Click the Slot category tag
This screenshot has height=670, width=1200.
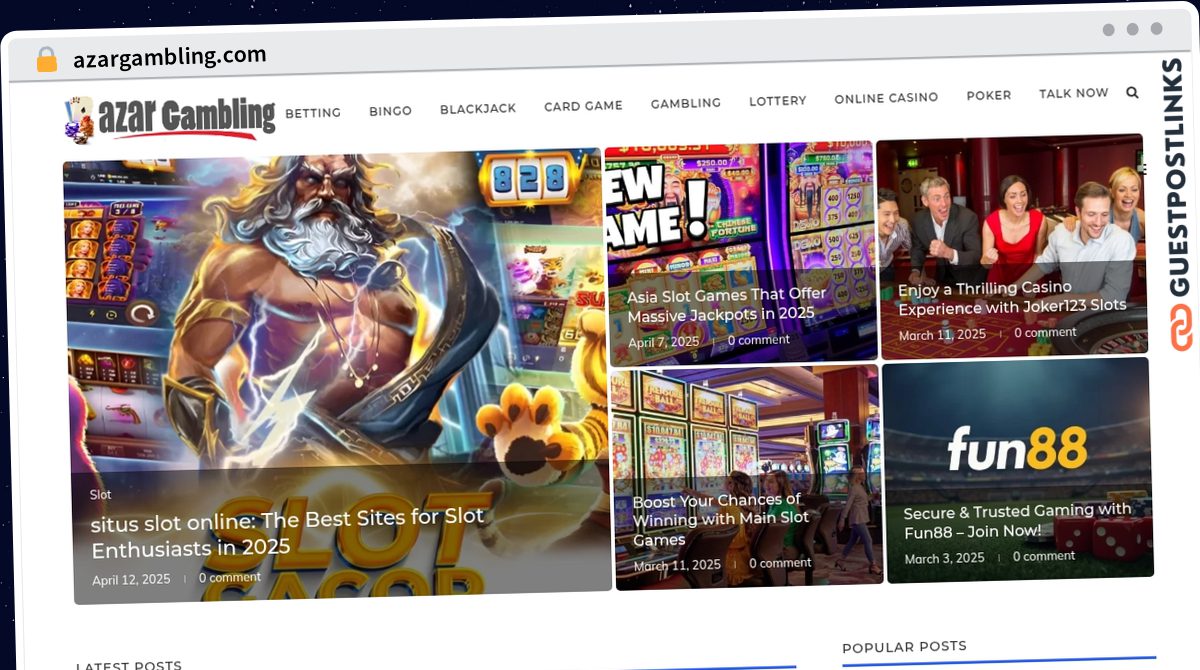pyautogui.click(x=101, y=494)
